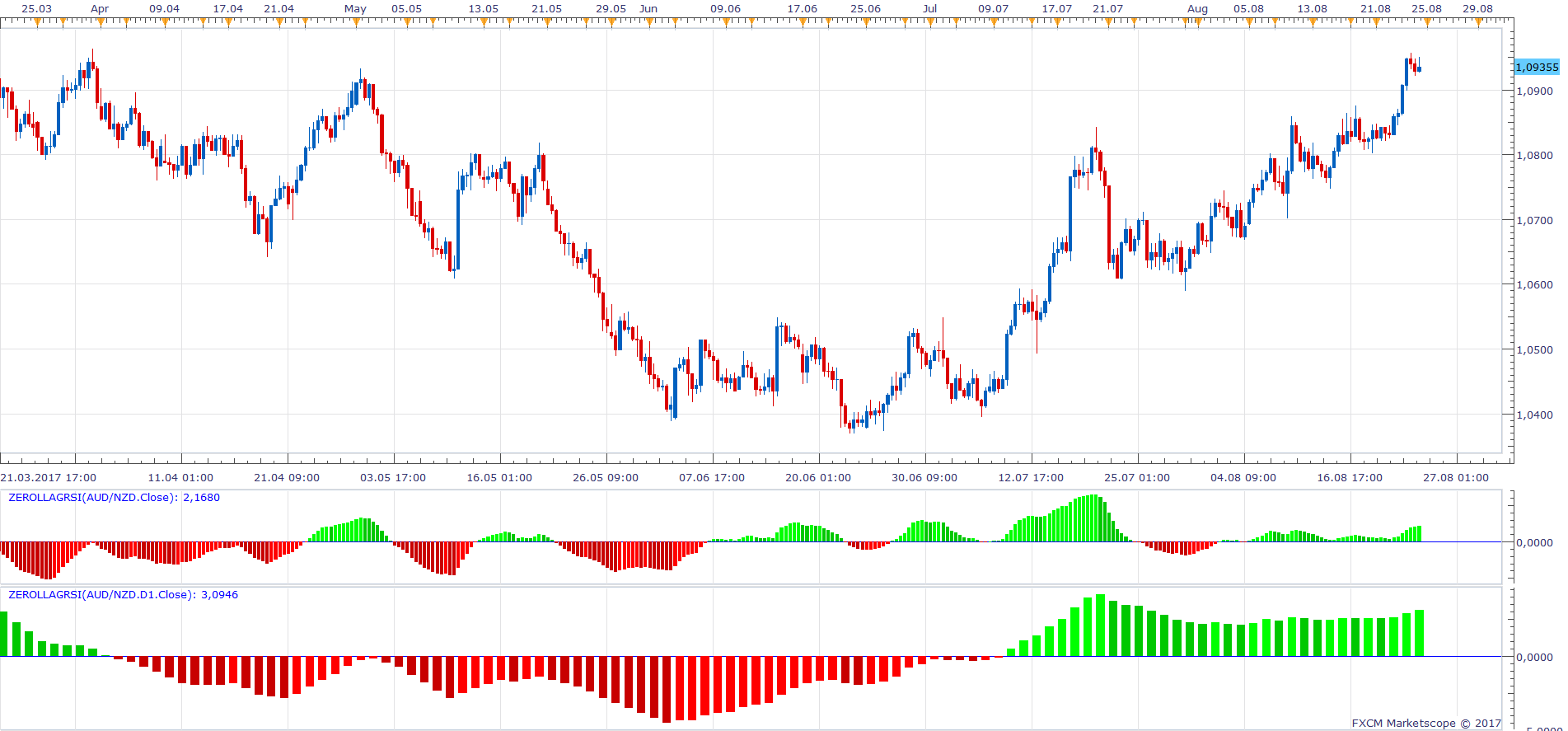The image size is (1568, 731).
Task: Click the 16.05 01:00 time label
Action: tap(499, 478)
